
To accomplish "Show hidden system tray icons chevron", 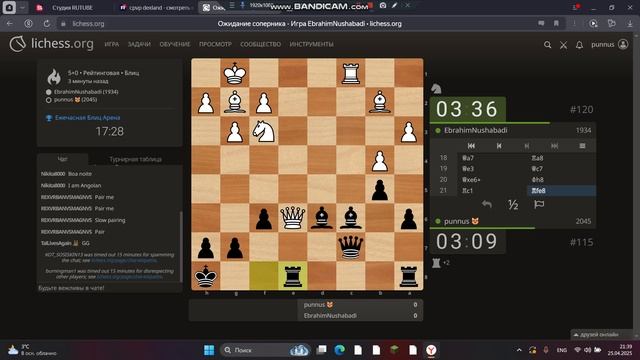I will (519, 350).
